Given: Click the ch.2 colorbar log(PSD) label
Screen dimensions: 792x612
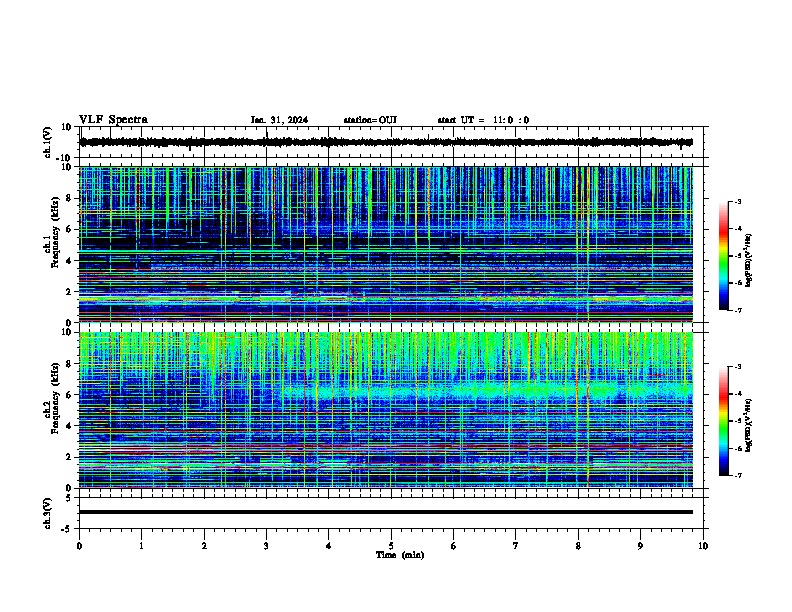Looking at the screenshot, I should [749, 425].
